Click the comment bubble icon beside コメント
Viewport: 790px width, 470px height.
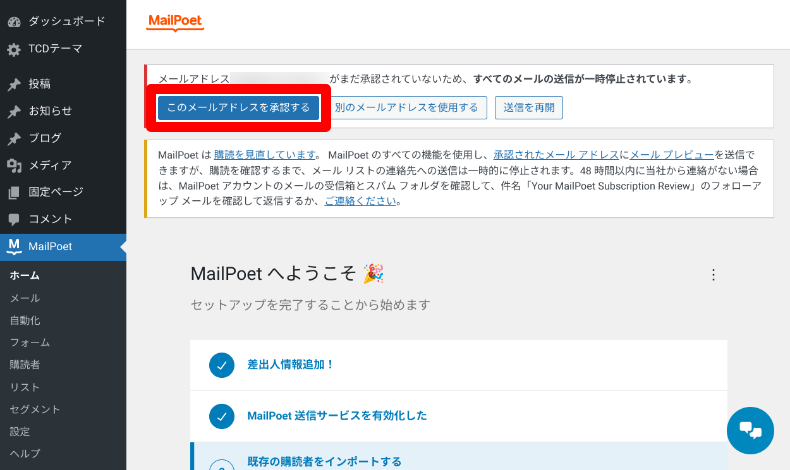click(x=14, y=219)
